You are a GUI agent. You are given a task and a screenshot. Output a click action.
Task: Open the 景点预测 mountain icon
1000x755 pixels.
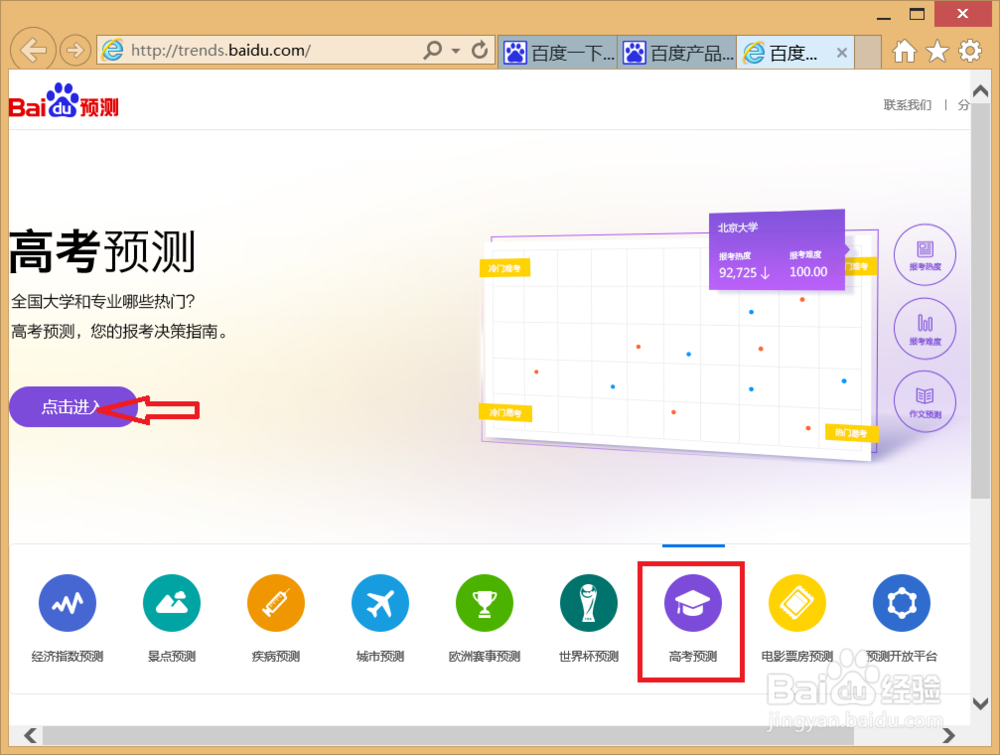click(172, 603)
